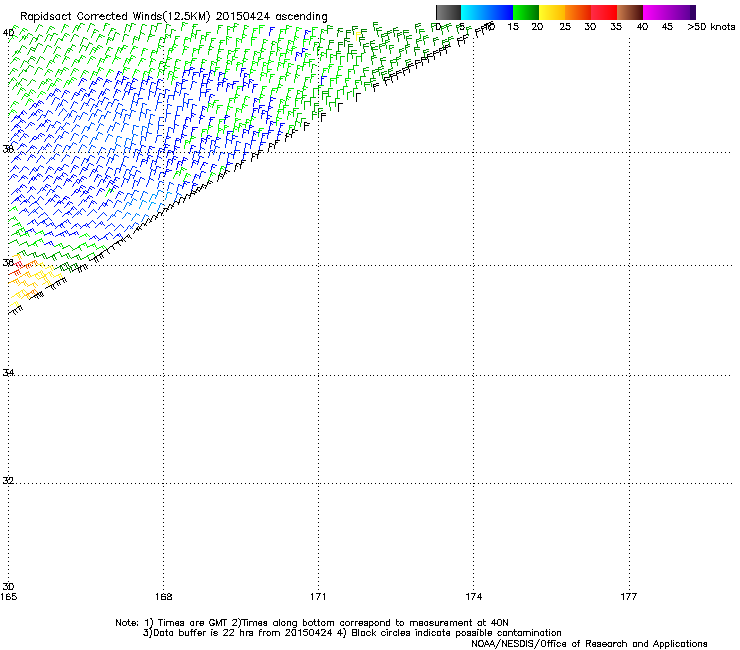Click the legend value '45'
Image resolution: width=740 pixels, height=650 pixels.
coord(667,27)
